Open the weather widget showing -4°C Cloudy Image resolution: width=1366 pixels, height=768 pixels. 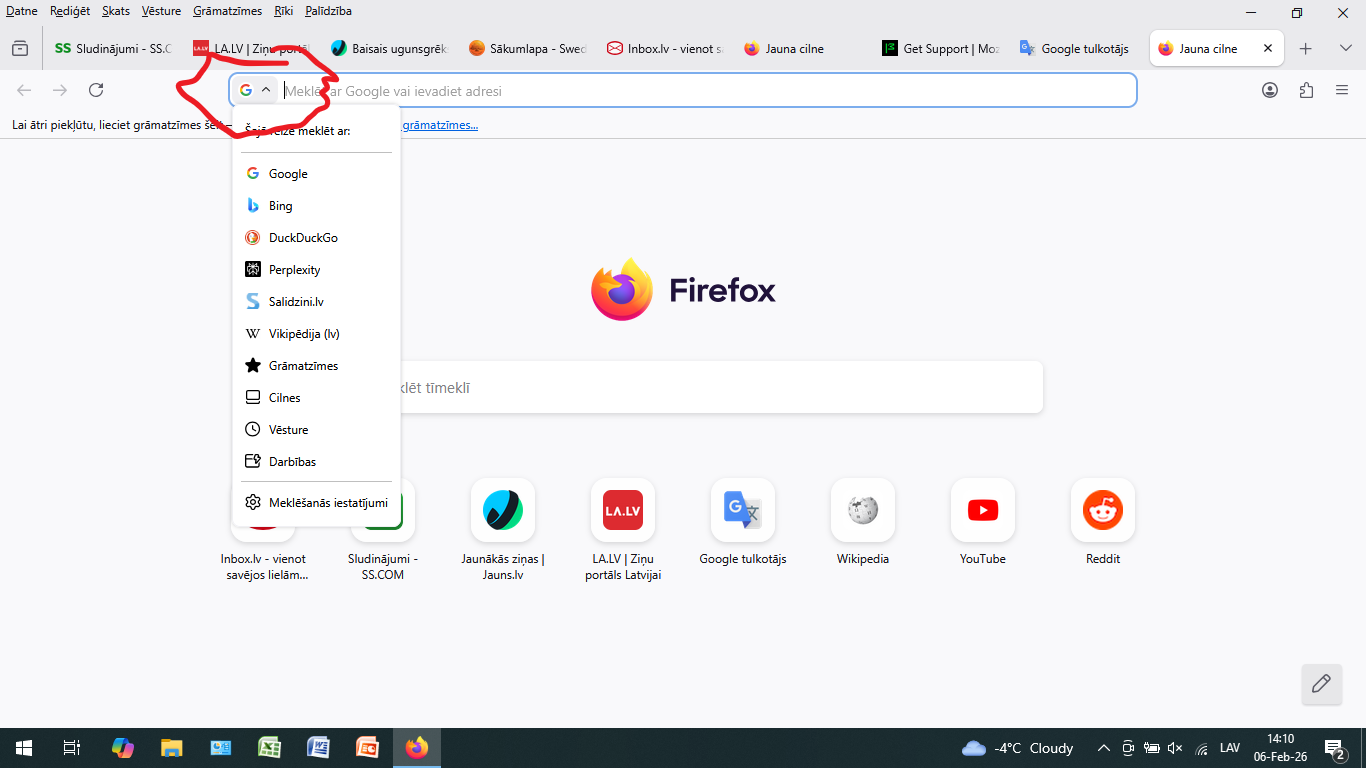[x=1018, y=748]
